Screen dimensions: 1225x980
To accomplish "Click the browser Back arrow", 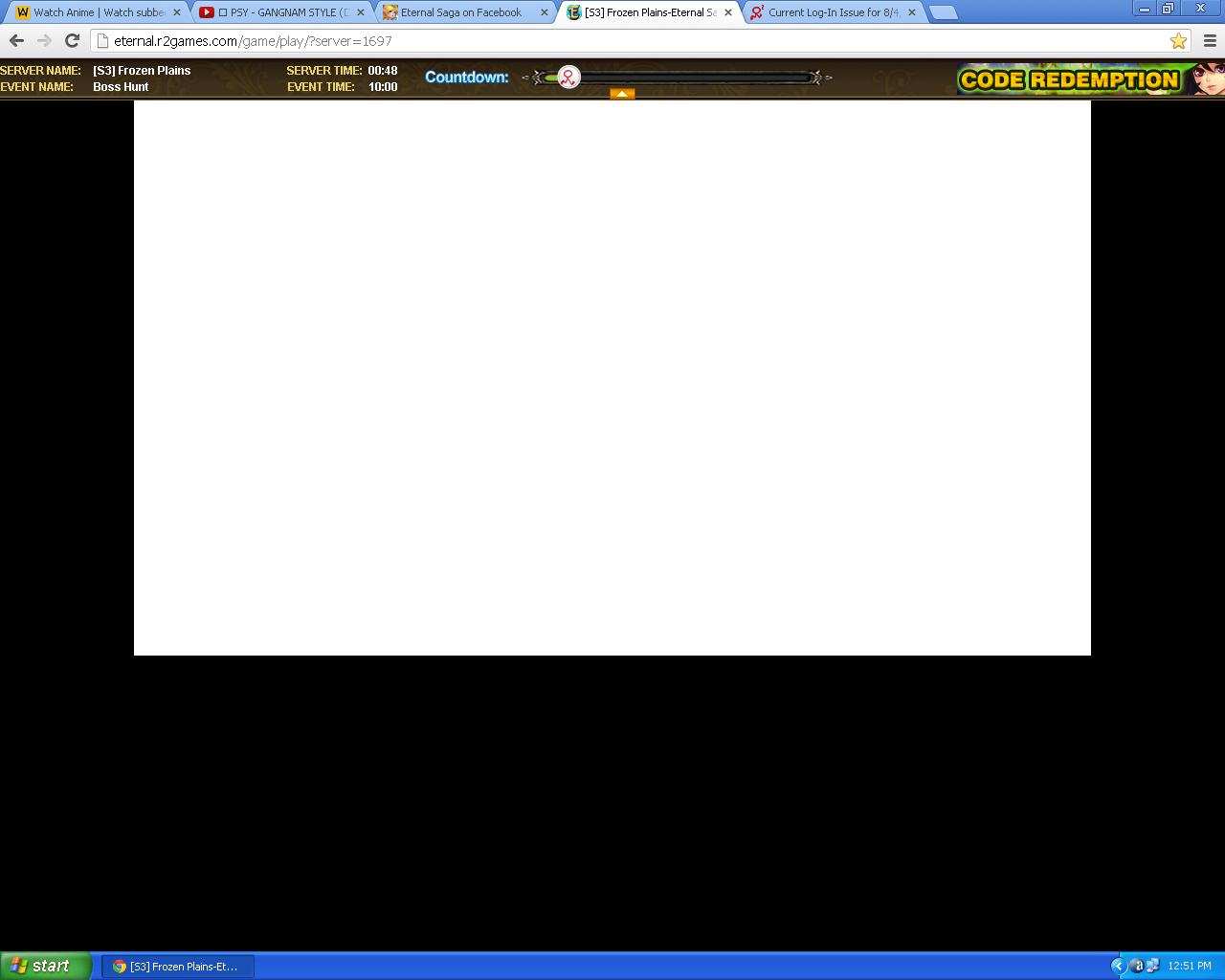I will pyautogui.click(x=16, y=40).
